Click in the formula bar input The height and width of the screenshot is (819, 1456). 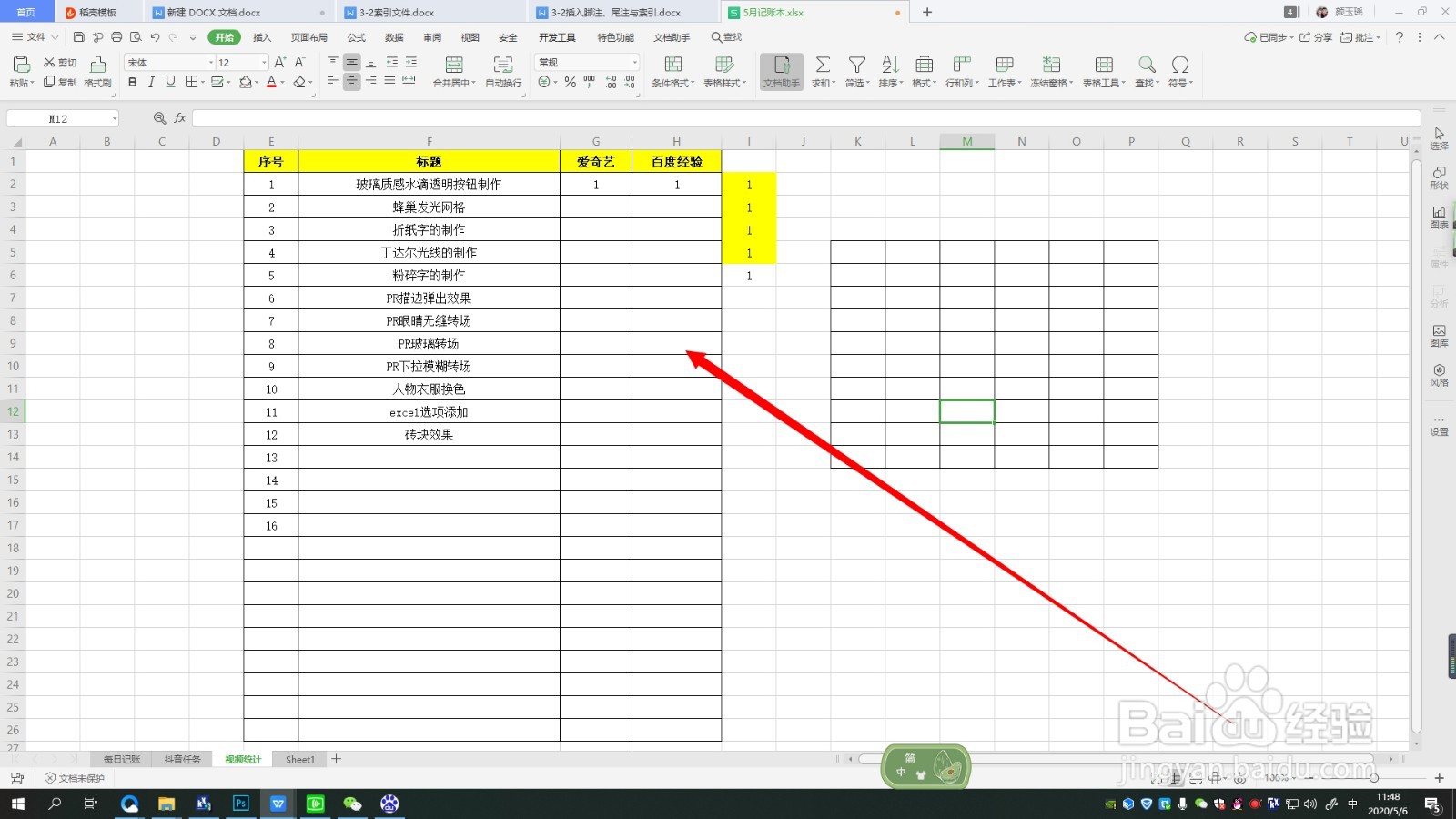(806, 118)
